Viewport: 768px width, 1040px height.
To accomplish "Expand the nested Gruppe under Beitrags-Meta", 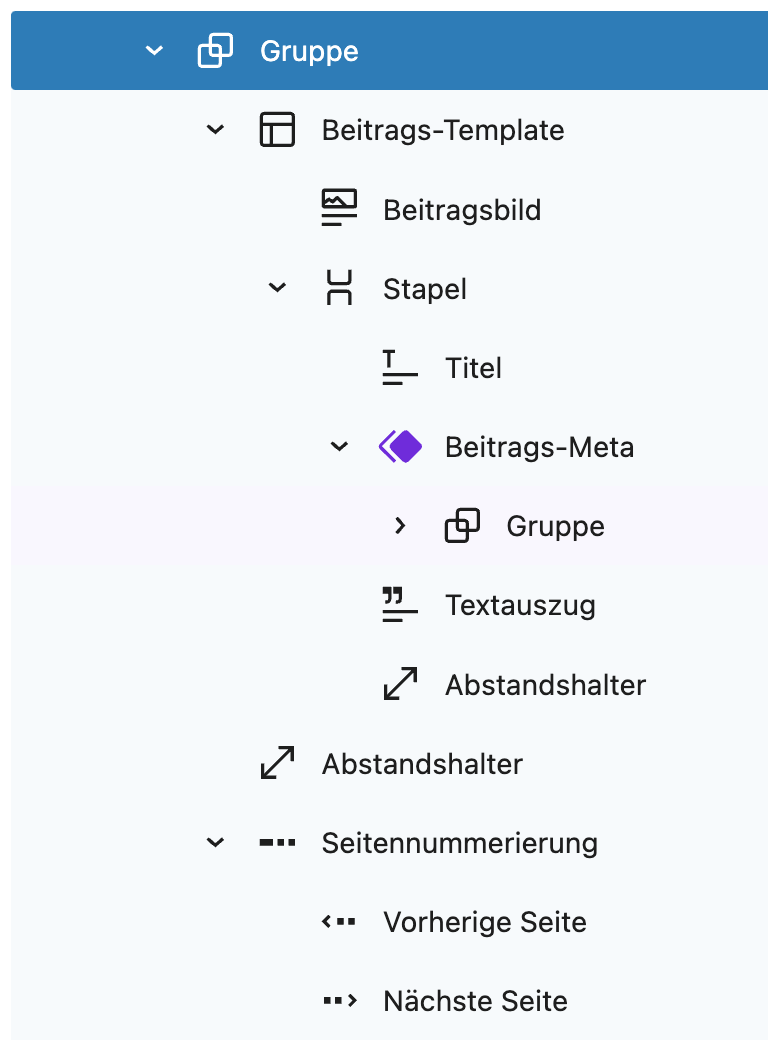I will tap(400, 526).
